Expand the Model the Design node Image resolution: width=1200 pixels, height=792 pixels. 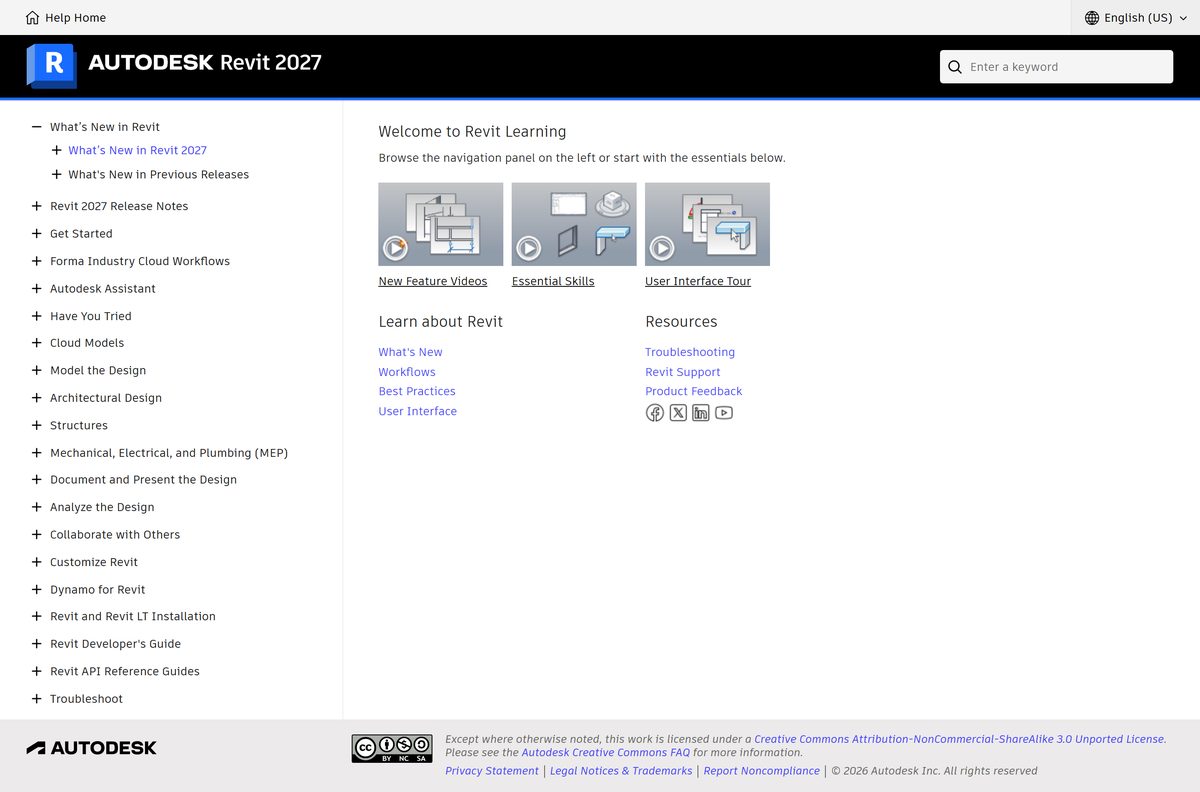pos(37,370)
